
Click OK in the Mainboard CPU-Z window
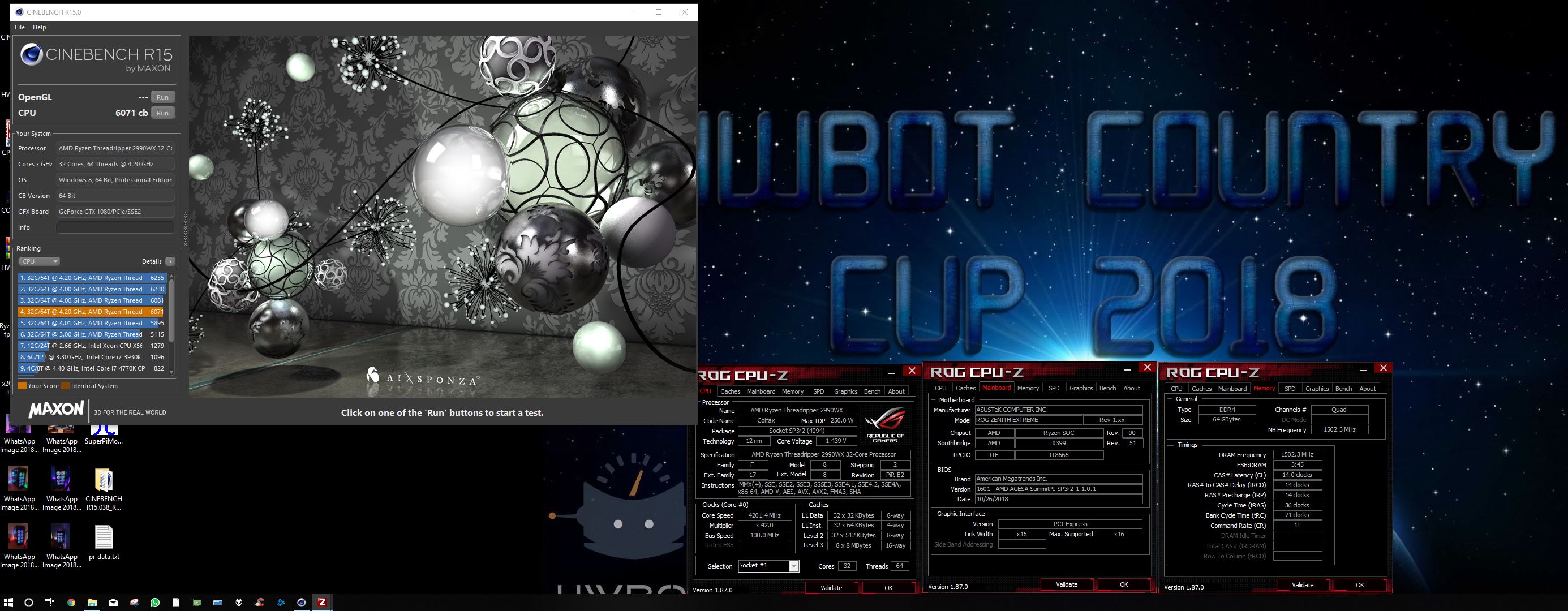pyautogui.click(x=1124, y=585)
